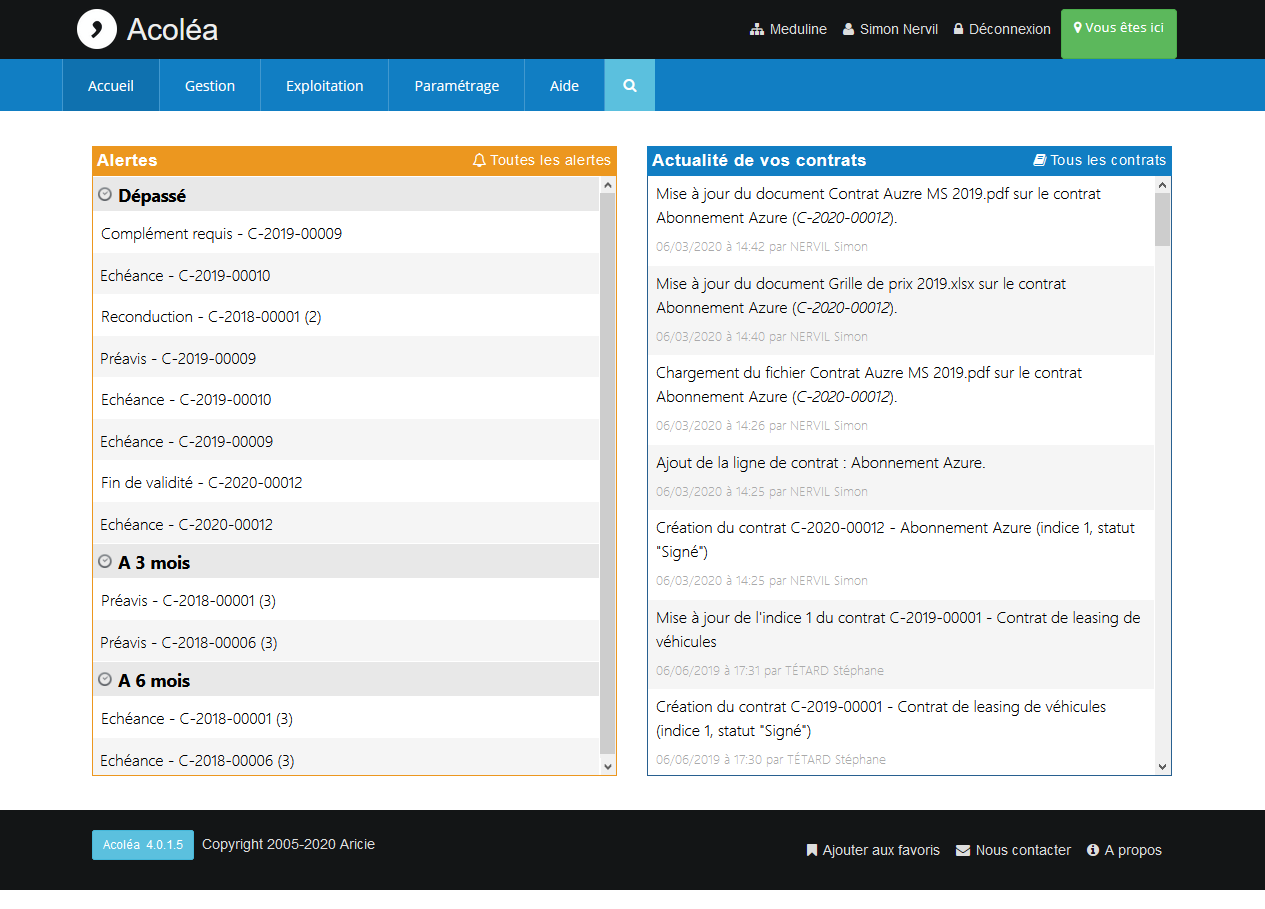This screenshot has height=909, width=1265.
Task: Click the Simon Nervil user icon
Action: click(x=849, y=30)
